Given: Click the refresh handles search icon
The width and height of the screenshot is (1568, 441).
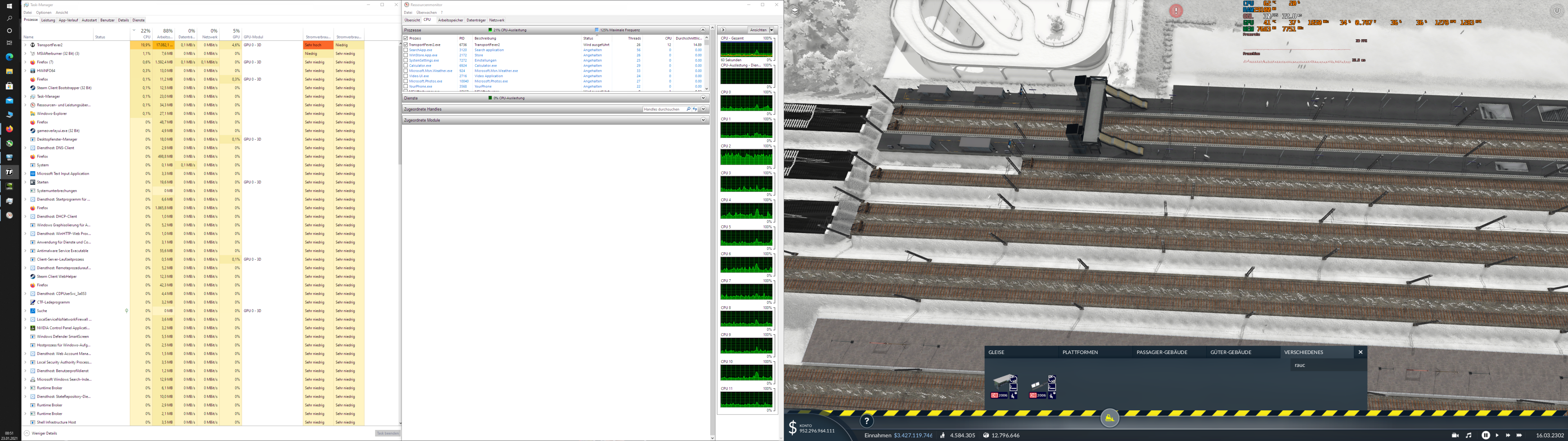Looking at the screenshot, I should point(695,109).
